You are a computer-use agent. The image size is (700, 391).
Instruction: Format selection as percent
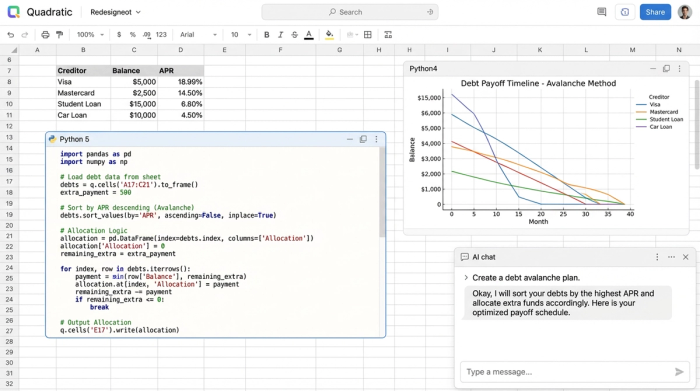[x=133, y=35]
